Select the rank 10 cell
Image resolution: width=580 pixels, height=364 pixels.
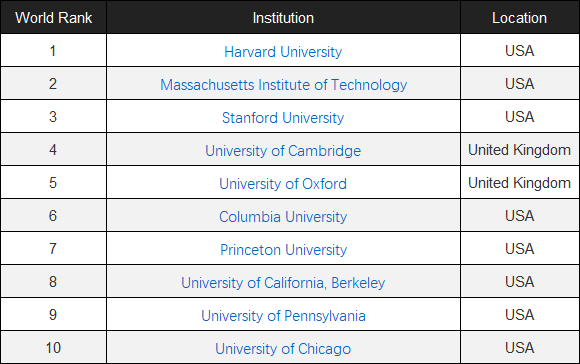[x=54, y=348]
